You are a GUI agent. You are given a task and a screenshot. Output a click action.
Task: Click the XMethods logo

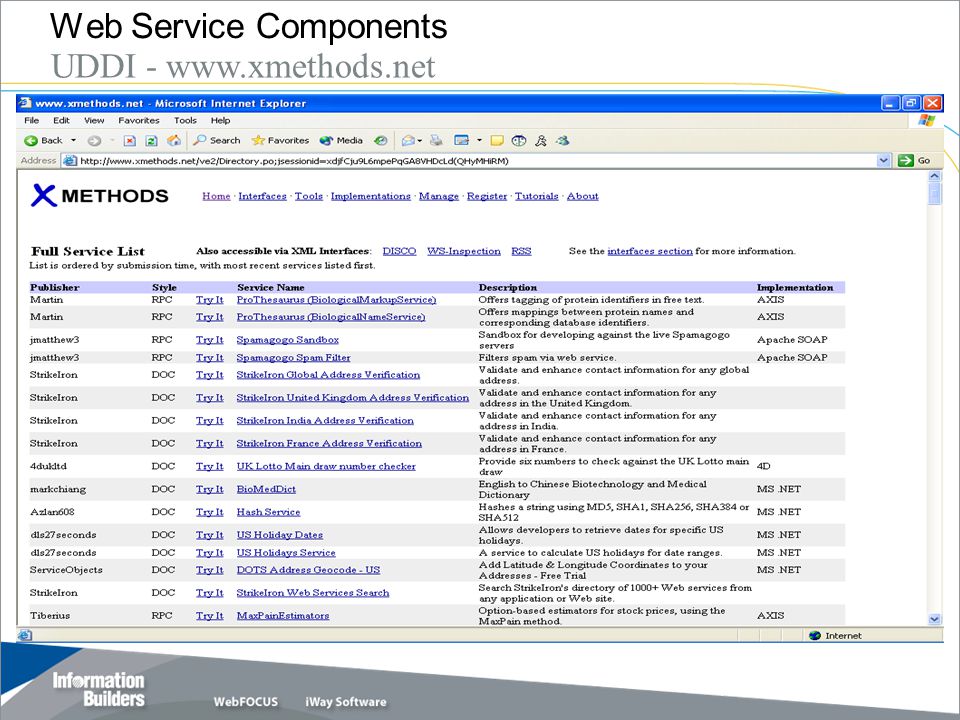point(99,195)
